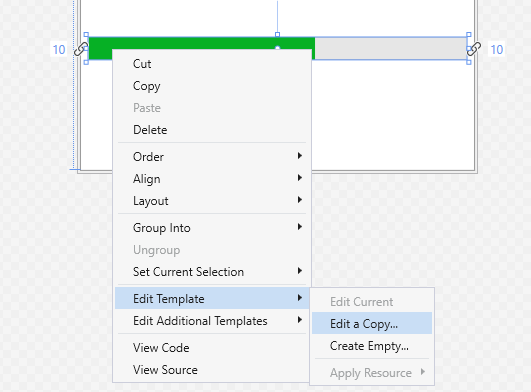The height and width of the screenshot is (392, 531).
Task: Select the top-right resize handle of progress bar
Action: 469,35
